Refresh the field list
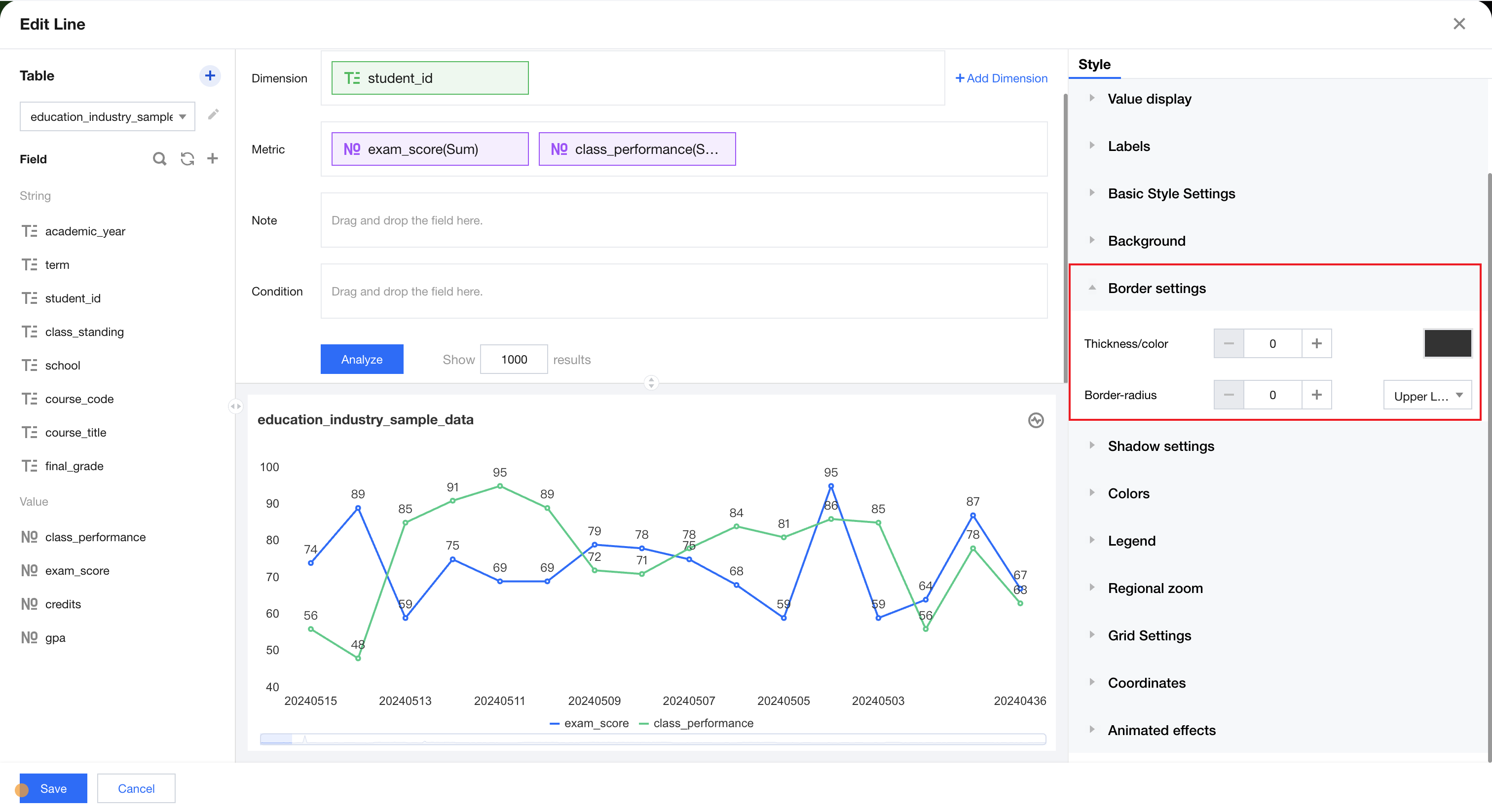Image resolution: width=1492 pixels, height=812 pixels. (x=187, y=159)
